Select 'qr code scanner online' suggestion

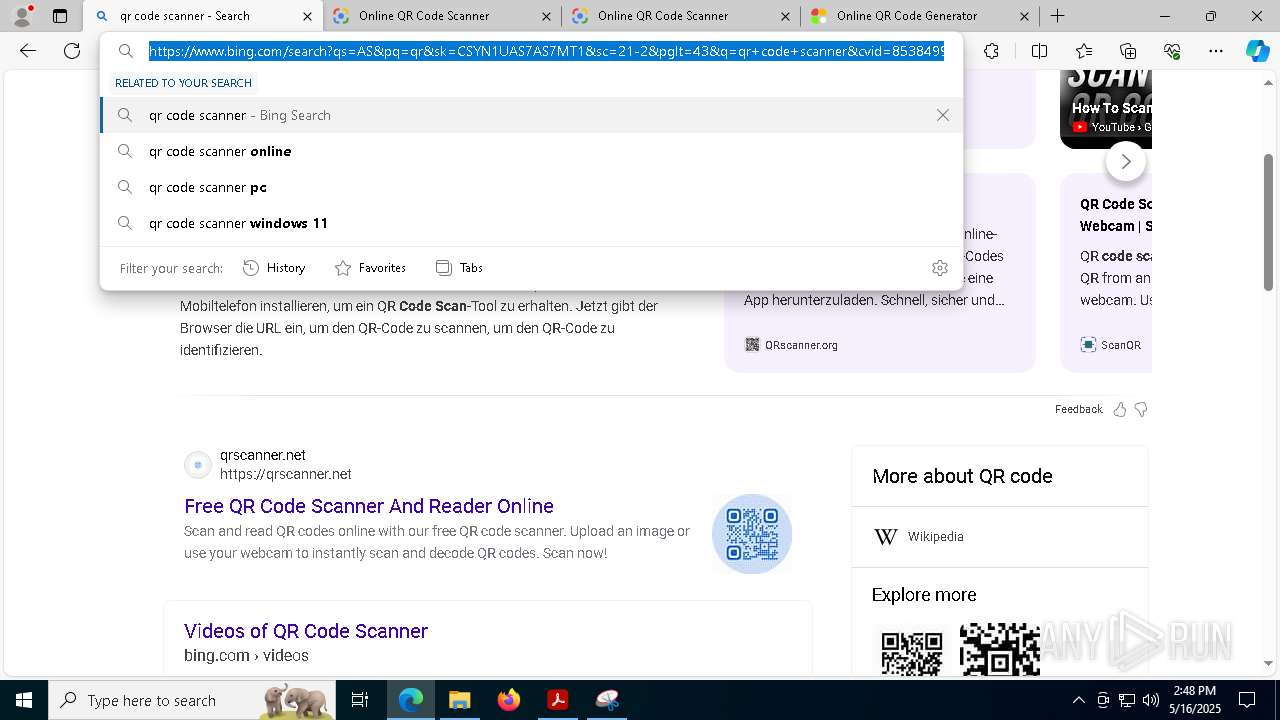click(532, 151)
